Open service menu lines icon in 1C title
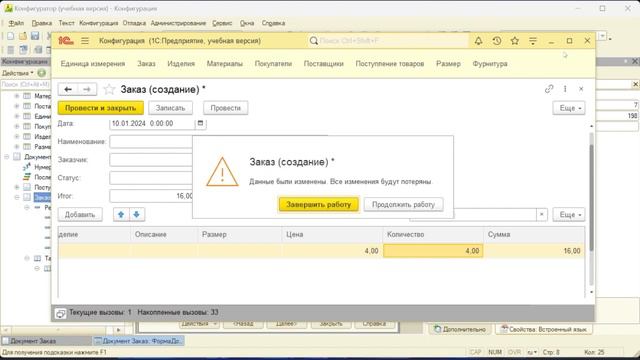Image resolution: width=640 pixels, height=360 pixels. click(533, 41)
